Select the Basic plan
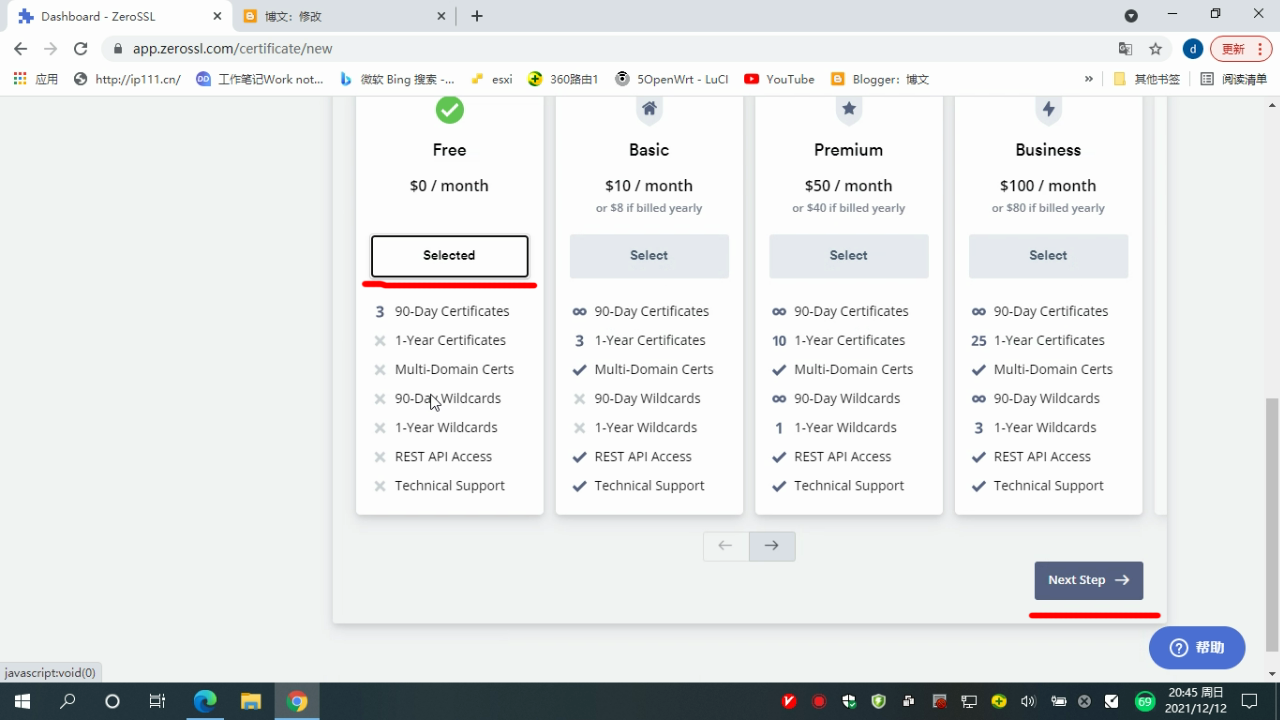 (x=649, y=256)
